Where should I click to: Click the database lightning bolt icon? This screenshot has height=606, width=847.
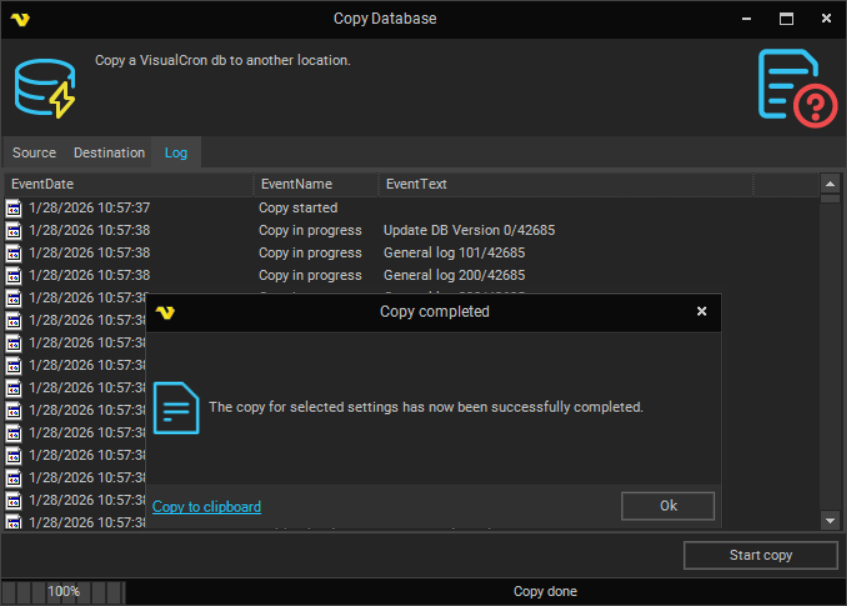pos(45,88)
